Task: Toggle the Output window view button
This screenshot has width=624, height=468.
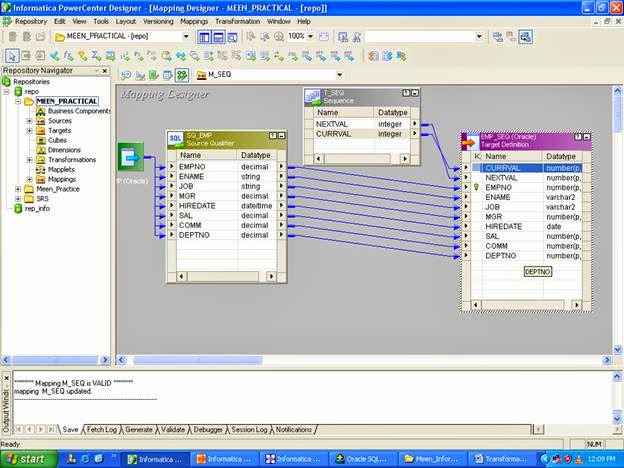Action: click(218, 37)
